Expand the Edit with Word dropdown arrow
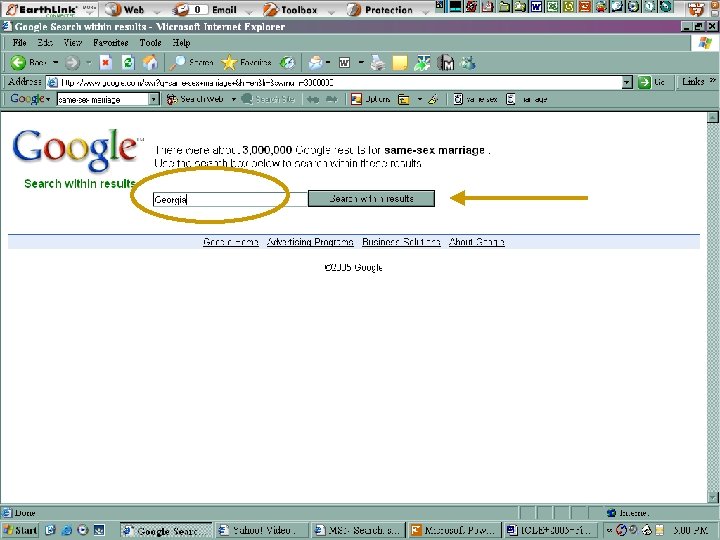720x540 pixels. pyautogui.click(x=361, y=62)
